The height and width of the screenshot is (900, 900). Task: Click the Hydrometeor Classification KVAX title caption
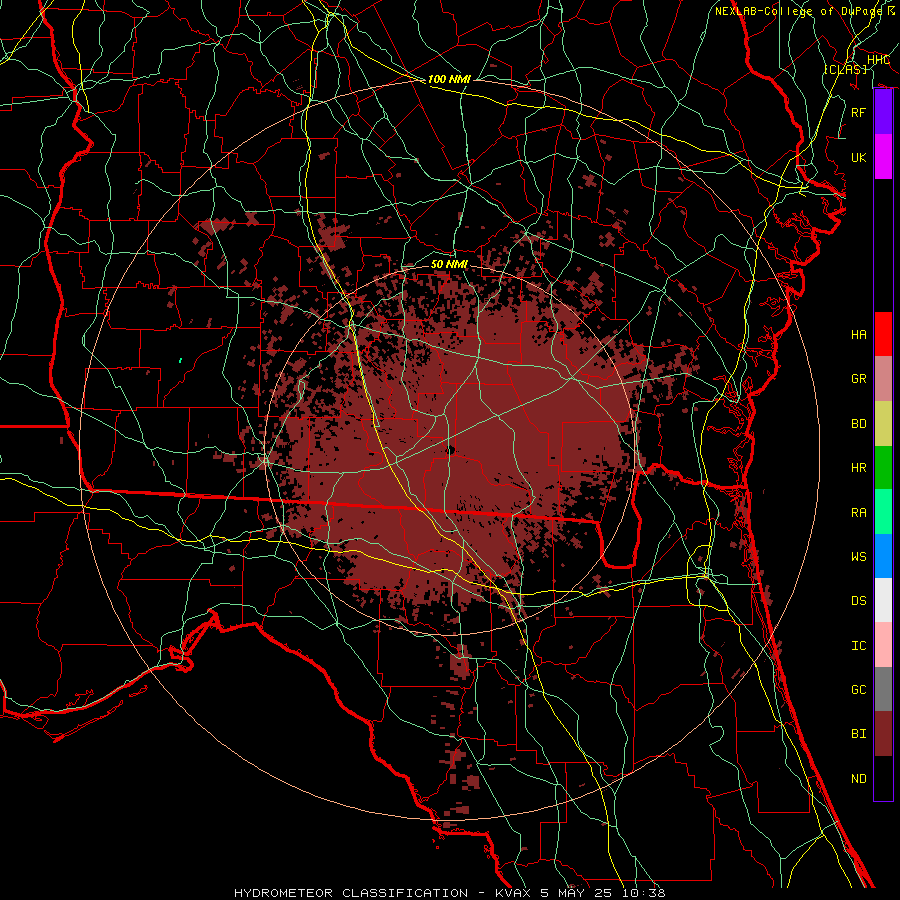pos(449,893)
